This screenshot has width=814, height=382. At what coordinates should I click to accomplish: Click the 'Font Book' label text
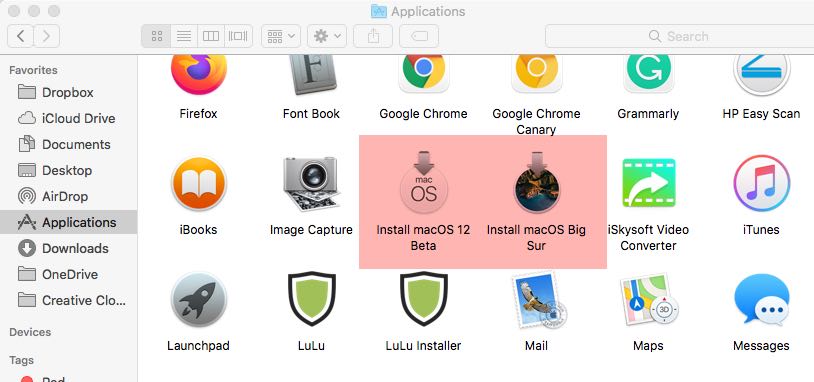pyautogui.click(x=311, y=114)
